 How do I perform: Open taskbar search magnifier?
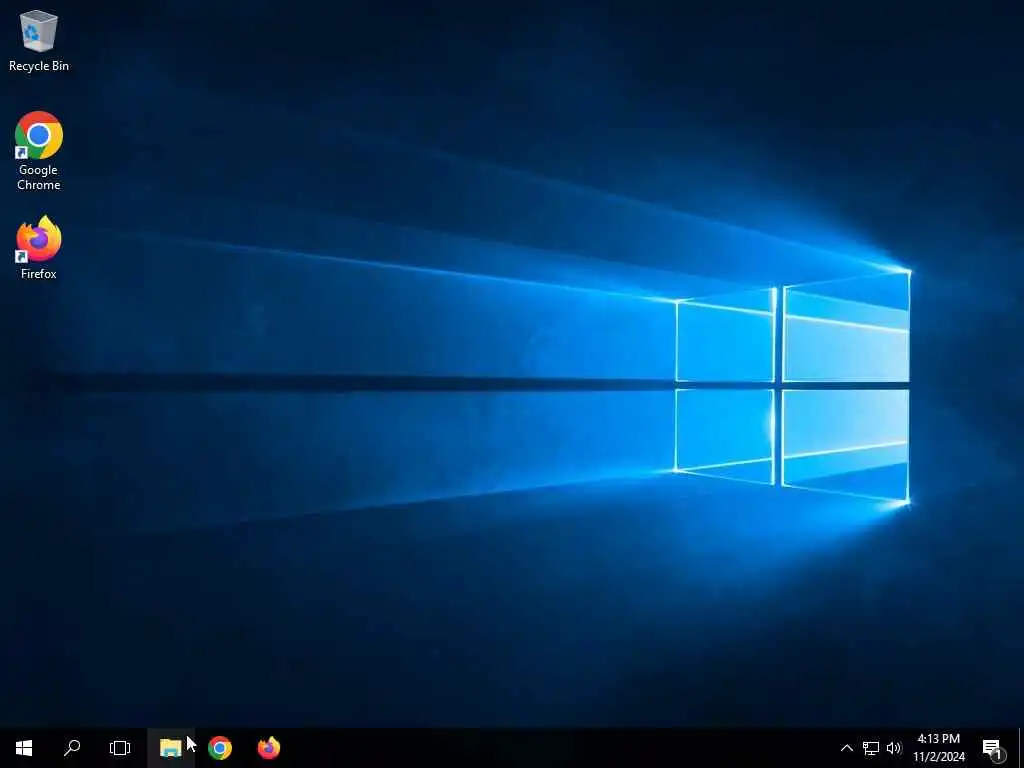pyautogui.click(x=72, y=748)
